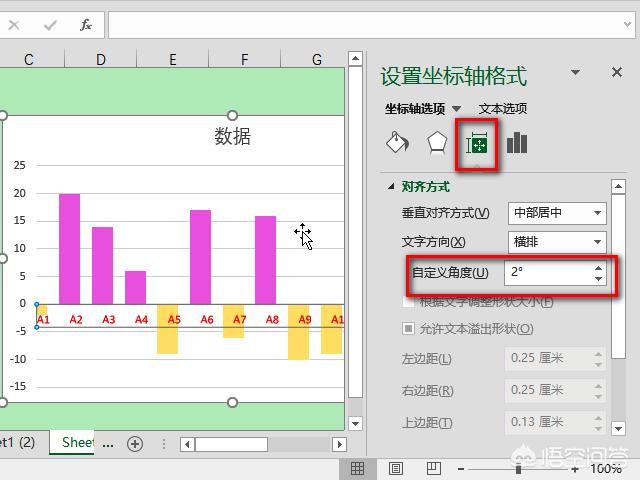Increase the custom angle with up spinner
640x480 pixels.
pos(598,268)
